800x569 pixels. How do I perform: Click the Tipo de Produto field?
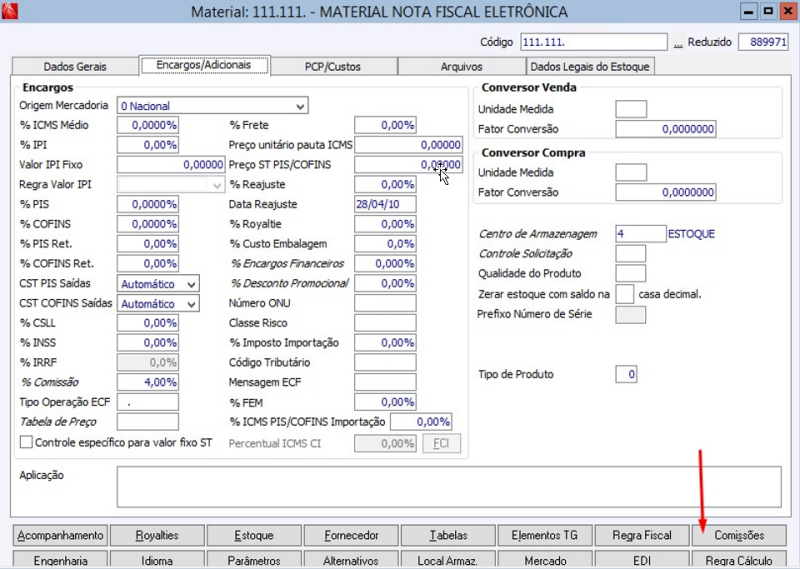[626, 374]
